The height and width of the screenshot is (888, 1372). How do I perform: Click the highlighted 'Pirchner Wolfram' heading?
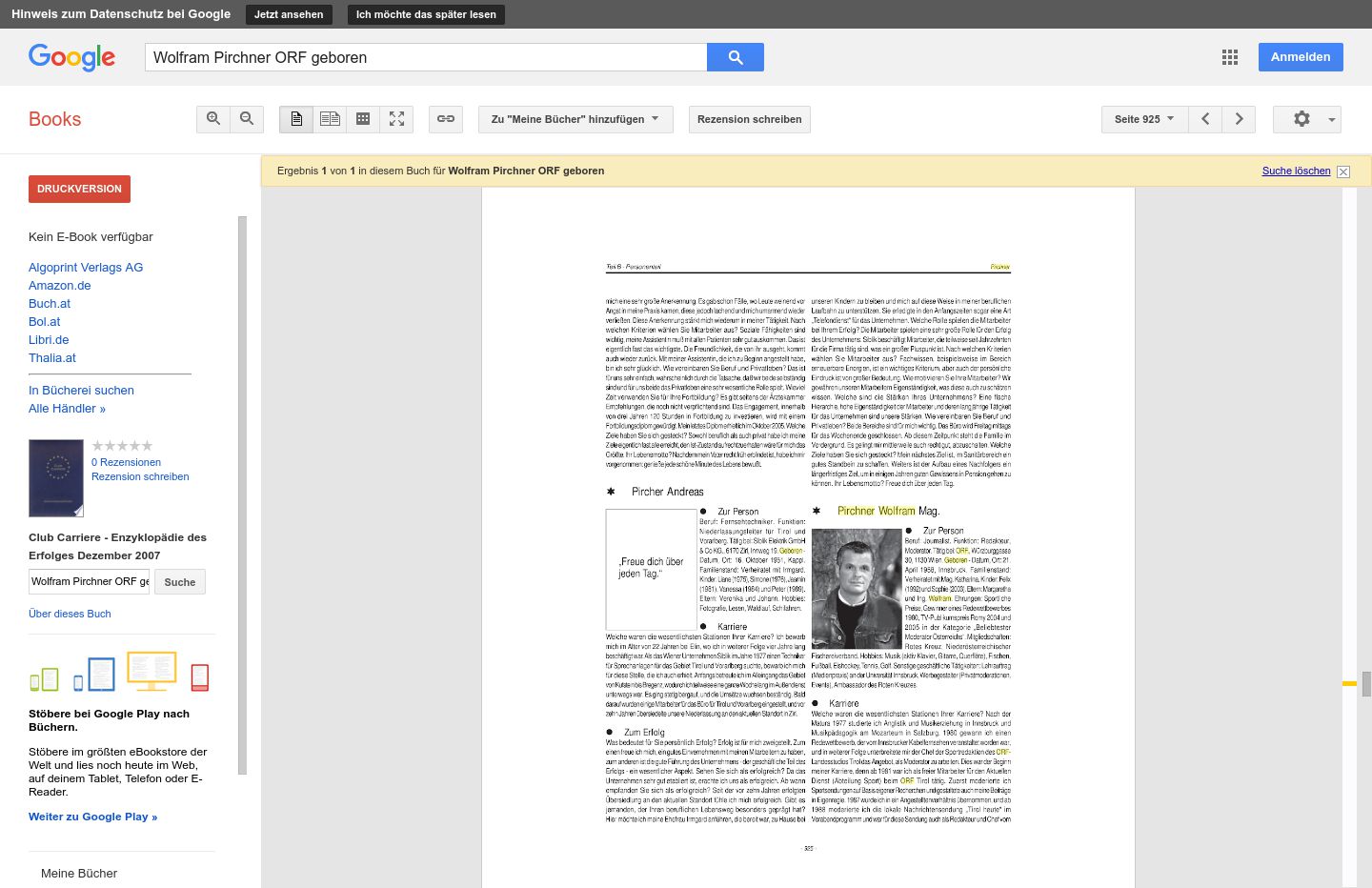(876, 511)
